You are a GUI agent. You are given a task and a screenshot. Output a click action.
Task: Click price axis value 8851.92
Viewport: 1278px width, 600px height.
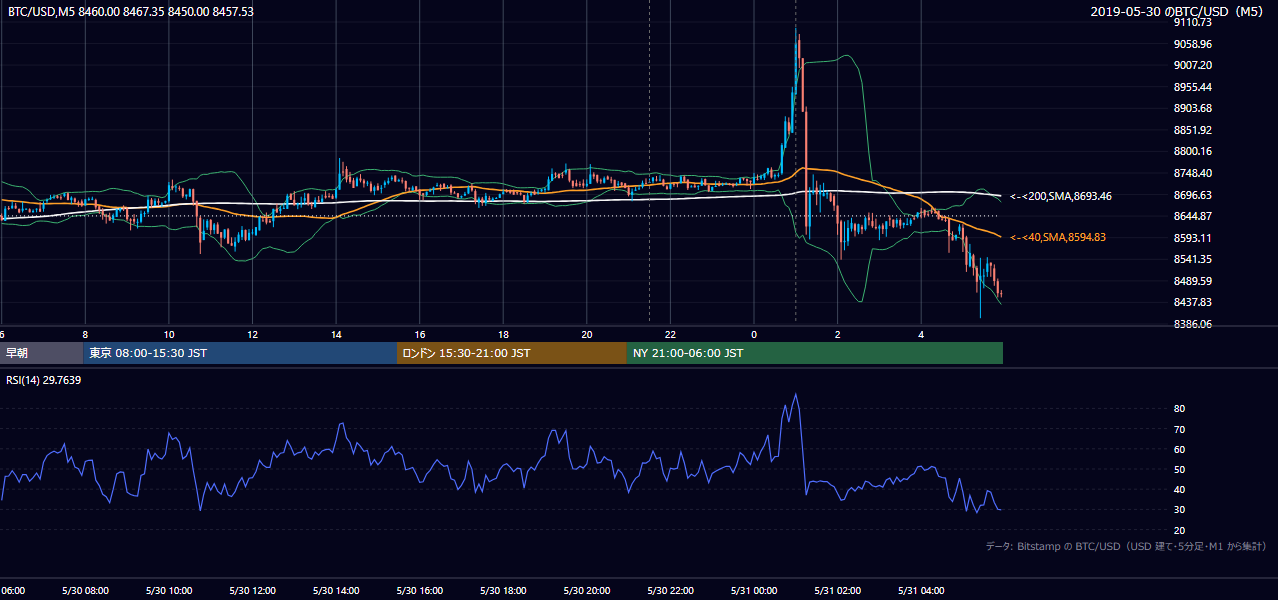coord(1192,130)
